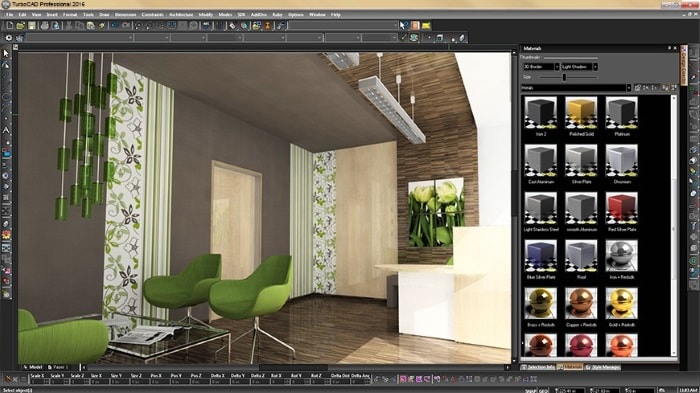Click the Cut scissors icon
Screen dimensions: 700x393
(x=69, y=26)
